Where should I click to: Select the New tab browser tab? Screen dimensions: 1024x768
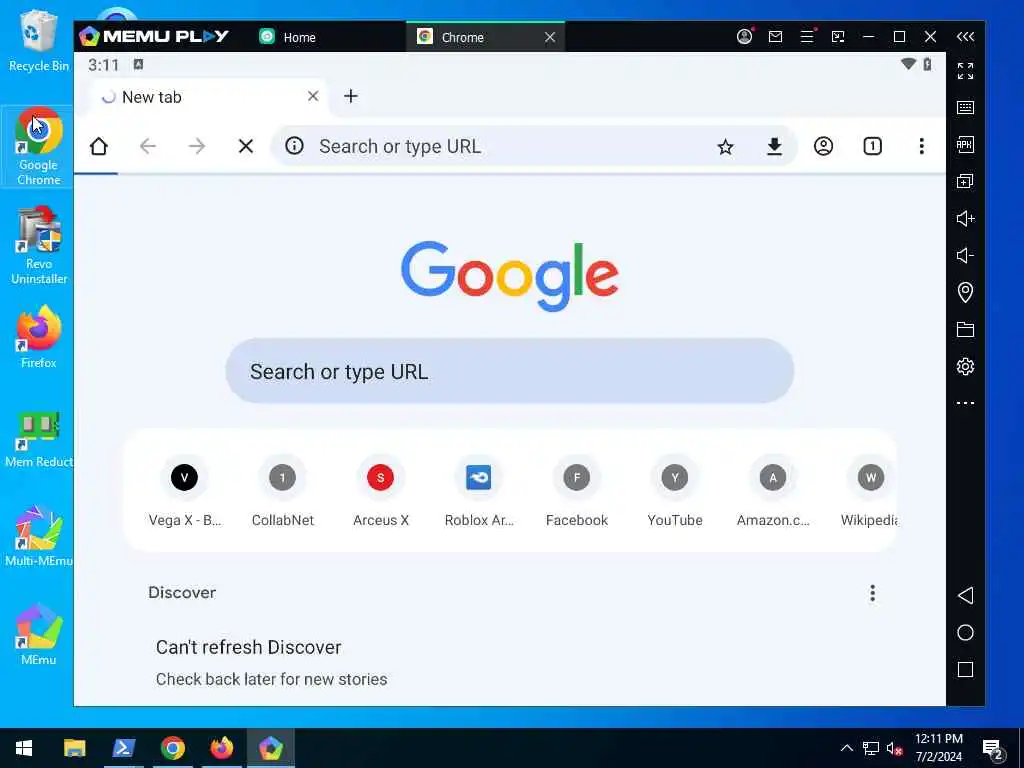[208, 97]
